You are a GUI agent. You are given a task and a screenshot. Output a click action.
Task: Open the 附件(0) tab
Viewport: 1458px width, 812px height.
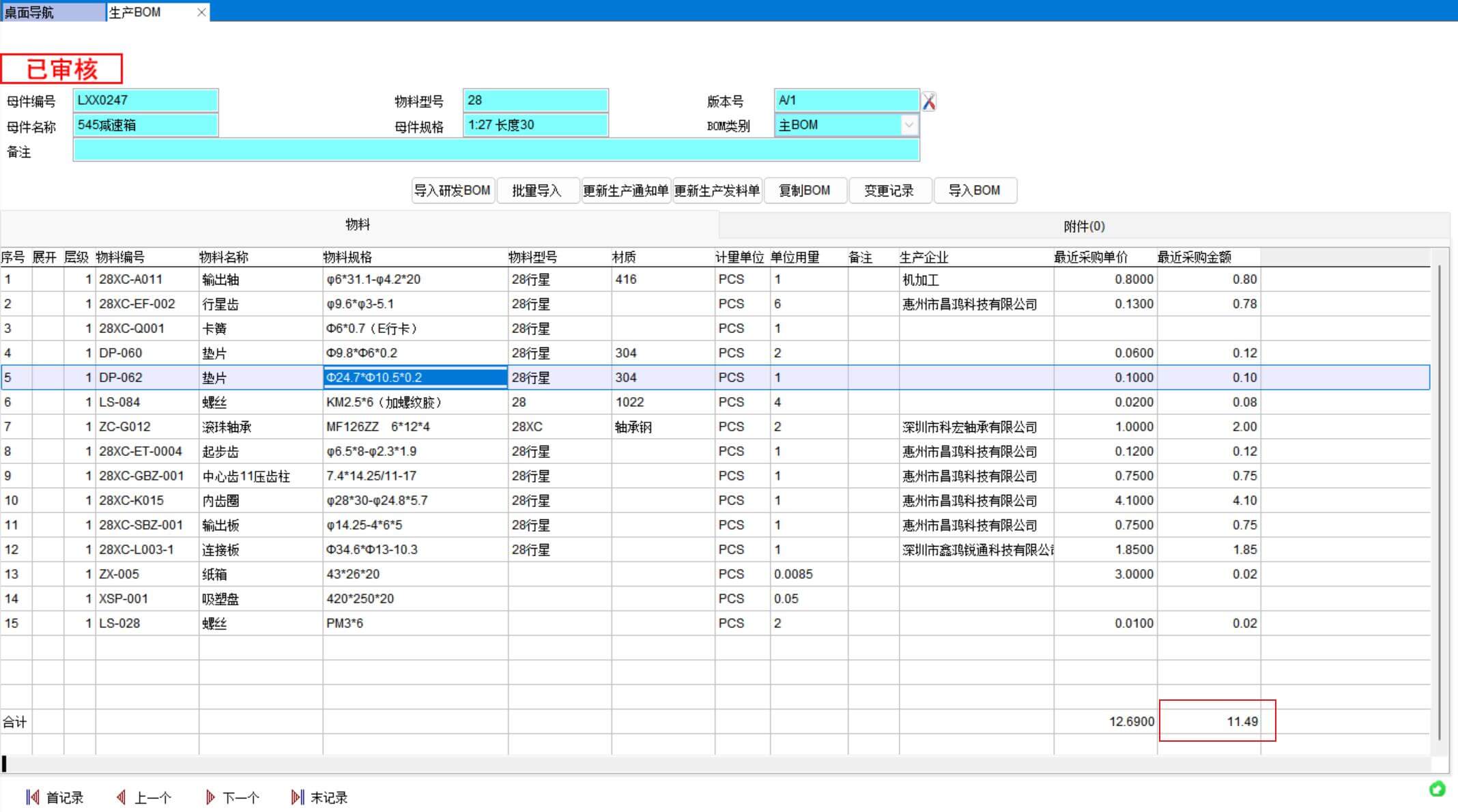pyautogui.click(x=1084, y=226)
